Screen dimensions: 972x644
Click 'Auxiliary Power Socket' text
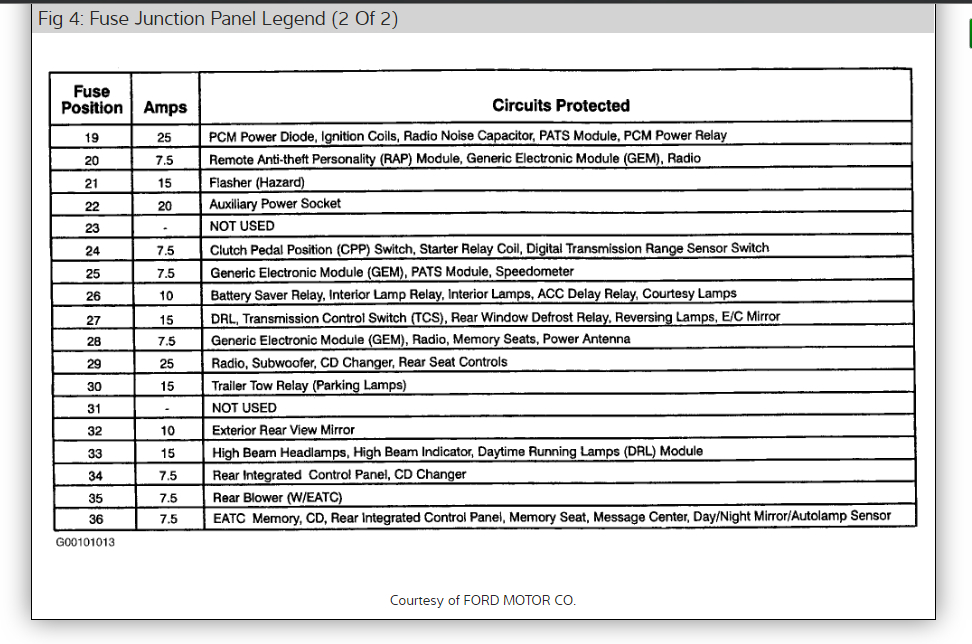point(275,204)
